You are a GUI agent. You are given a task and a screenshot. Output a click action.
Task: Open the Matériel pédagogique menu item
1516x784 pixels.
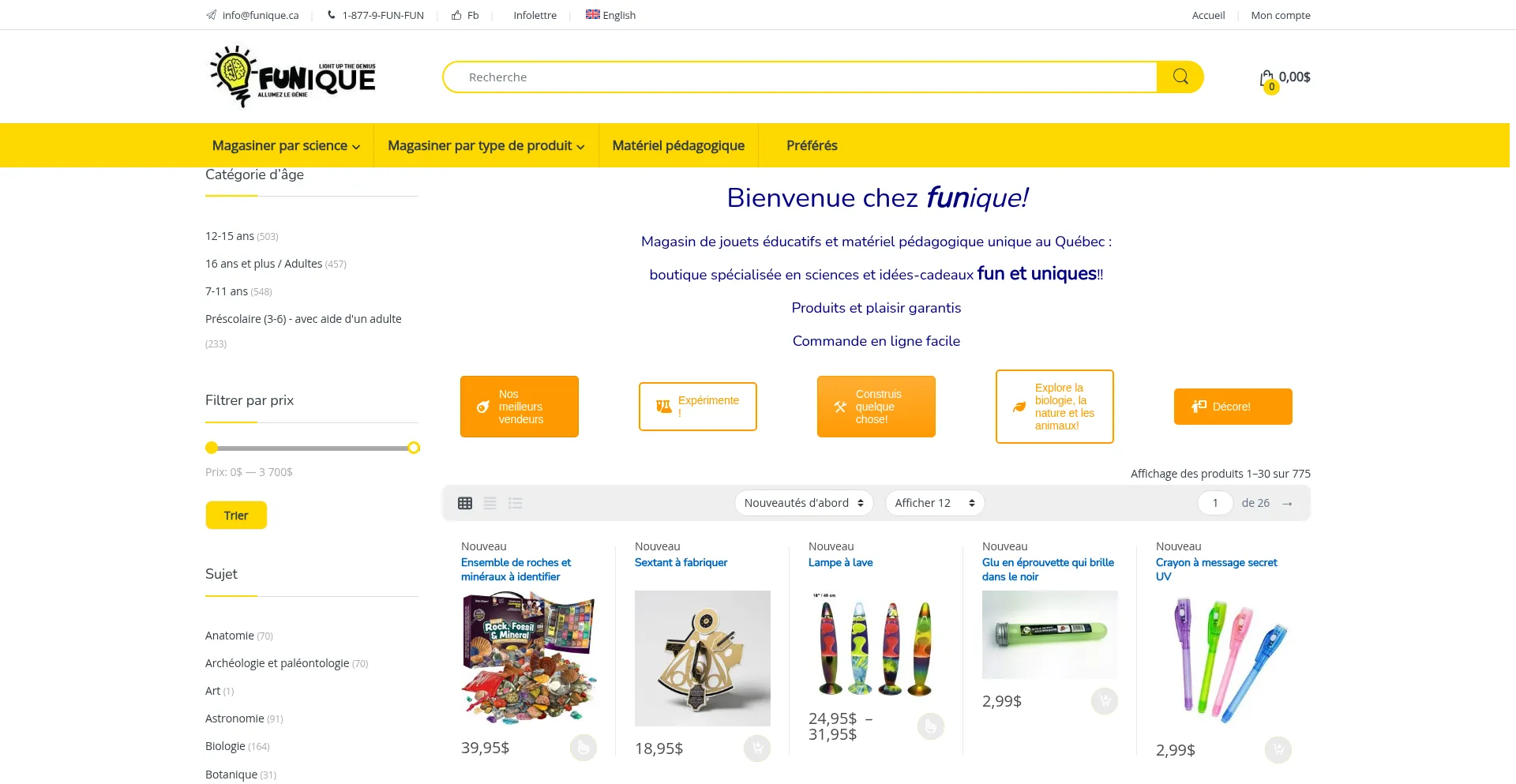(x=678, y=145)
